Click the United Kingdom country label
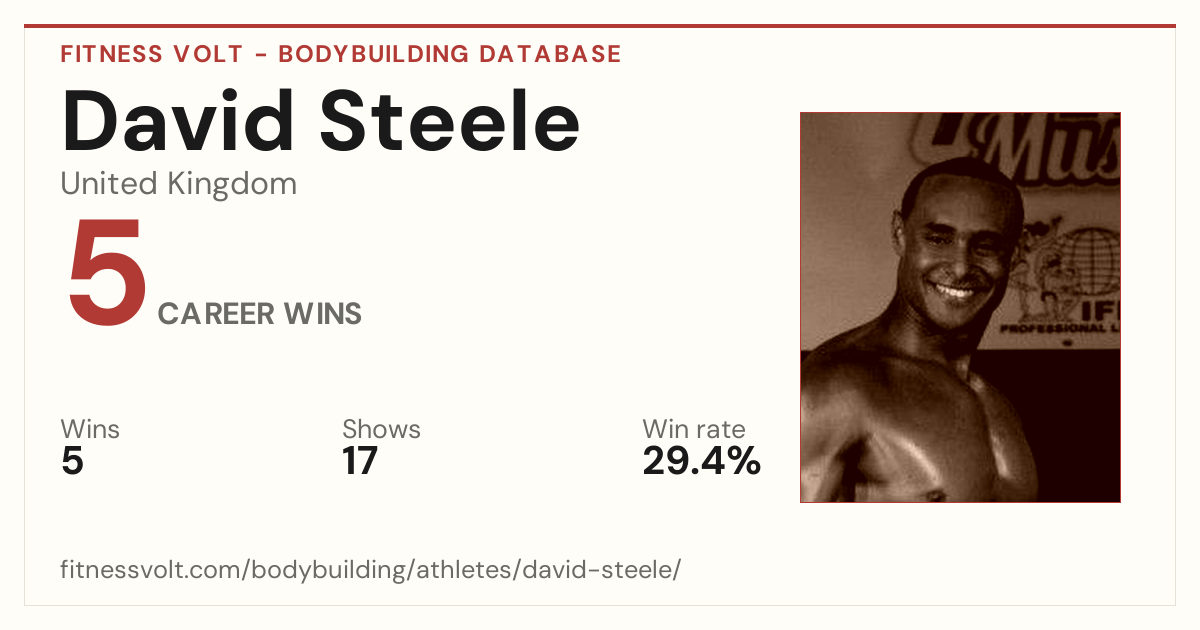 (179, 184)
